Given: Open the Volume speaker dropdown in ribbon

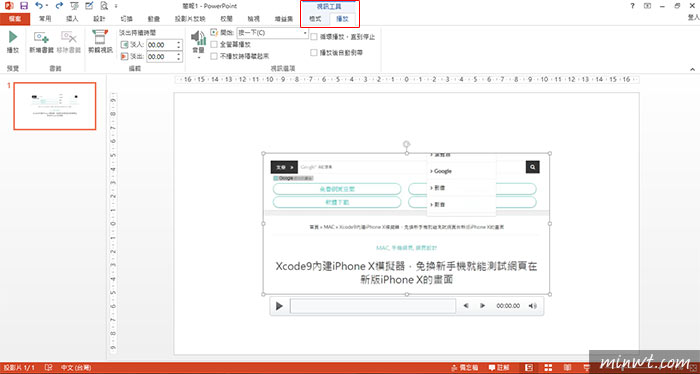Looking at the screenshot, I should [x=198, y=45].
